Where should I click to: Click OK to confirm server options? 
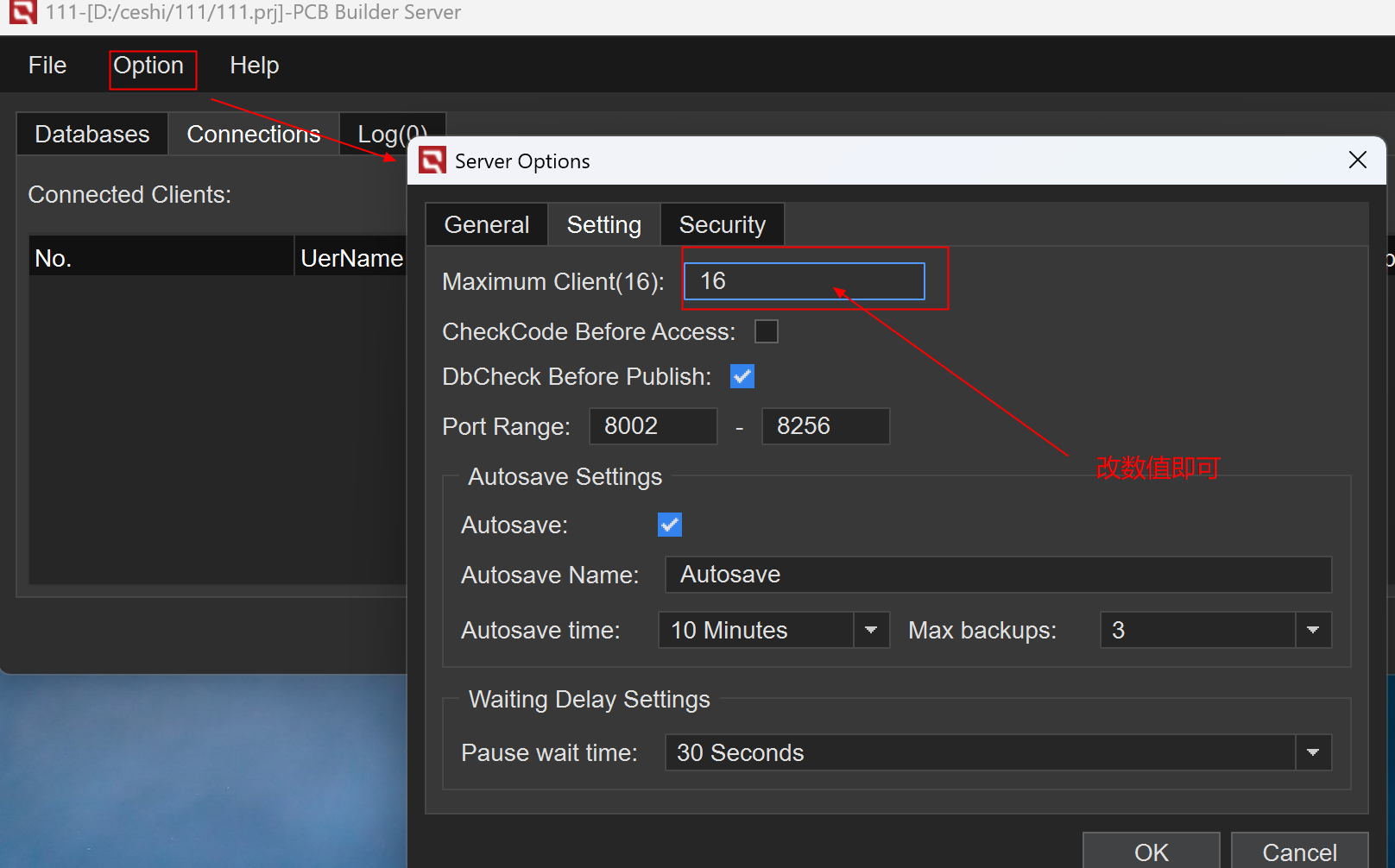(x=1151, y=852)
